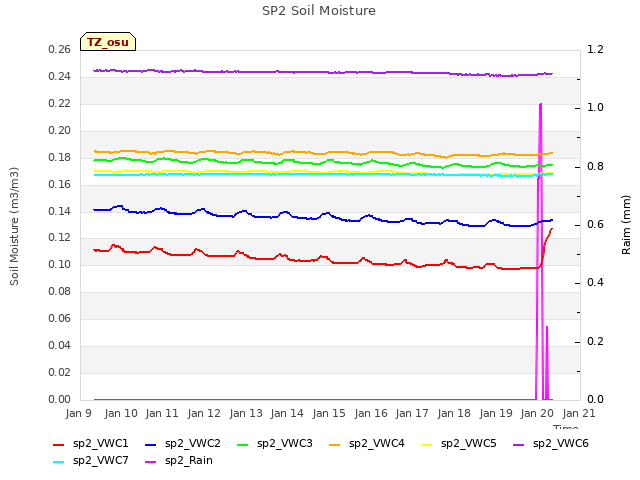This screenshot has height=480, width=640.
Task: Click the 0.20 left axis value
Action: pos(60,131)
